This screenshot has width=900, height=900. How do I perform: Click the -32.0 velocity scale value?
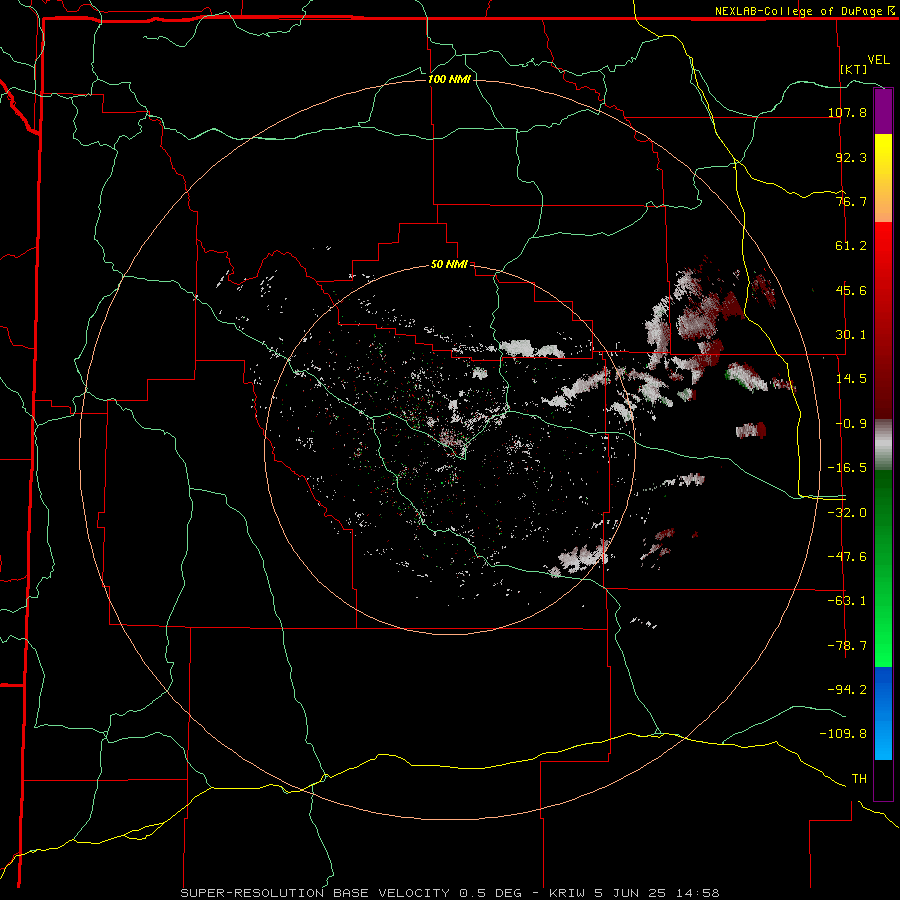tap(847, 513)
